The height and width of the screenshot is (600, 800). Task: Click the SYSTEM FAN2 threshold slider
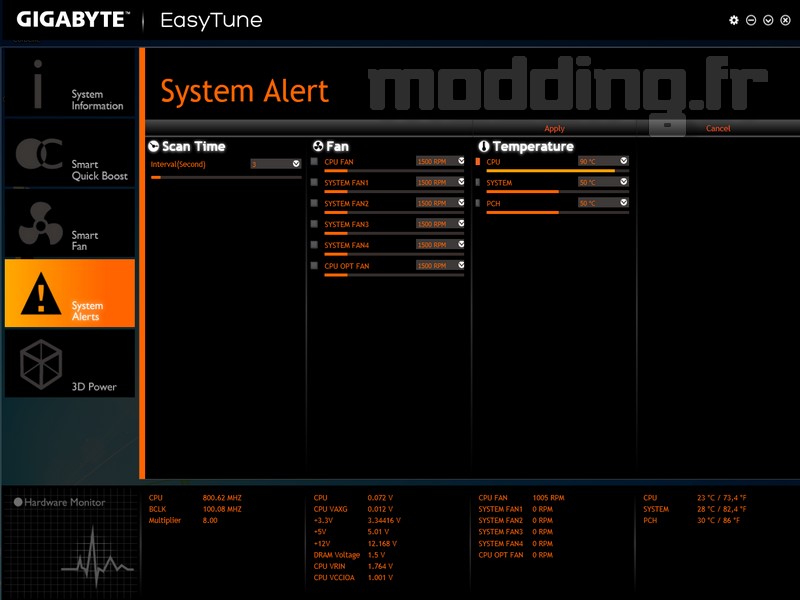[394, 213]
